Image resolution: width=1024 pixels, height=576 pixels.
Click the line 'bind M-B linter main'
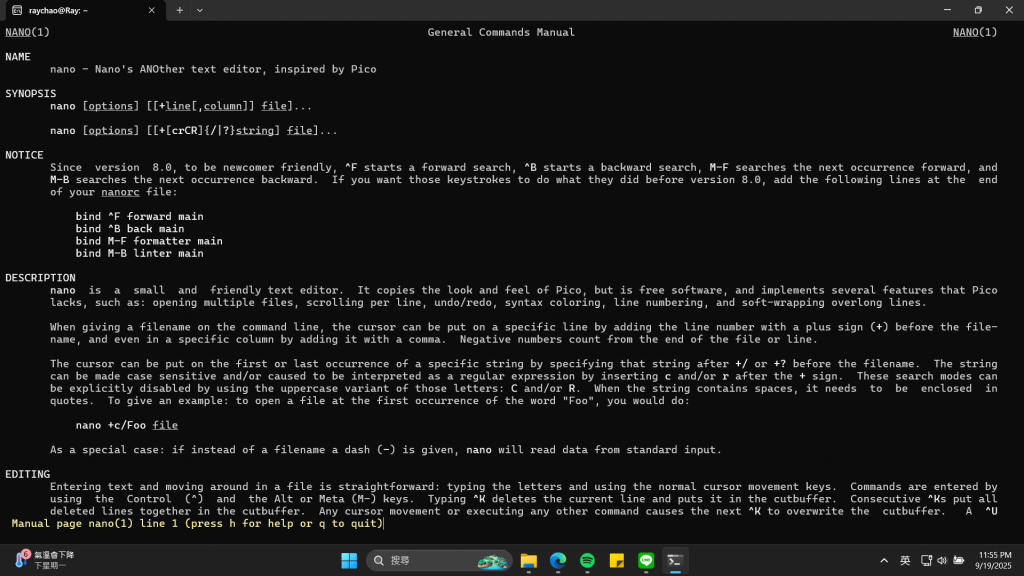pos(139,253)
